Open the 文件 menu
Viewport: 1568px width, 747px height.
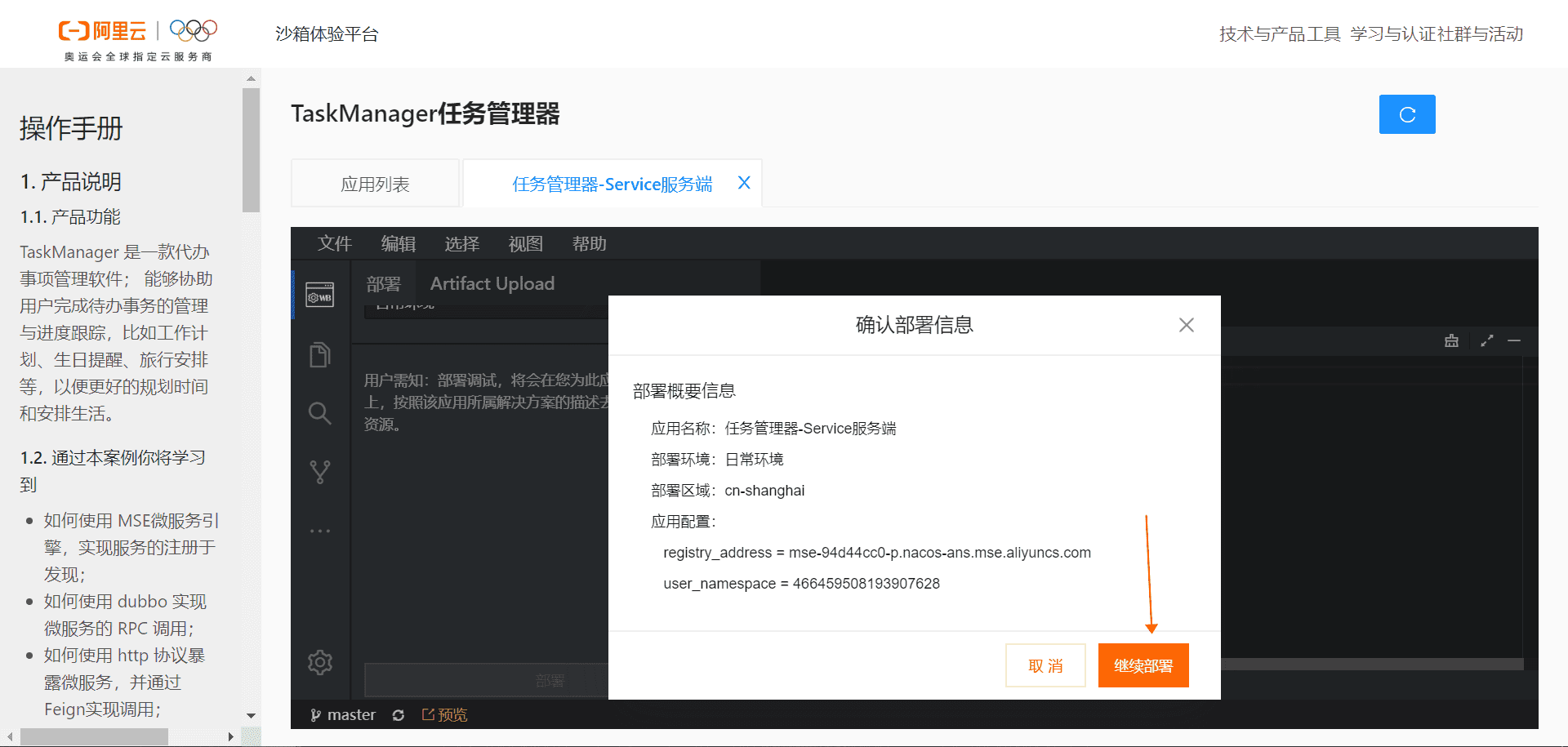(x=334, y=243)
